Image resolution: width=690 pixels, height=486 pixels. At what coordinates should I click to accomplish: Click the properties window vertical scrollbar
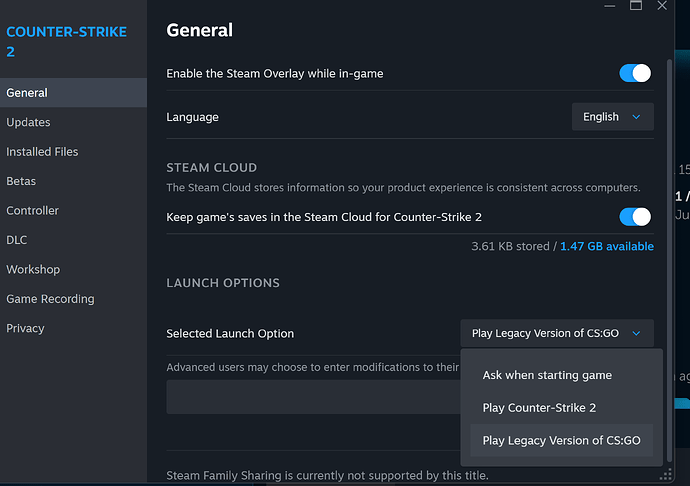point(669,260)
